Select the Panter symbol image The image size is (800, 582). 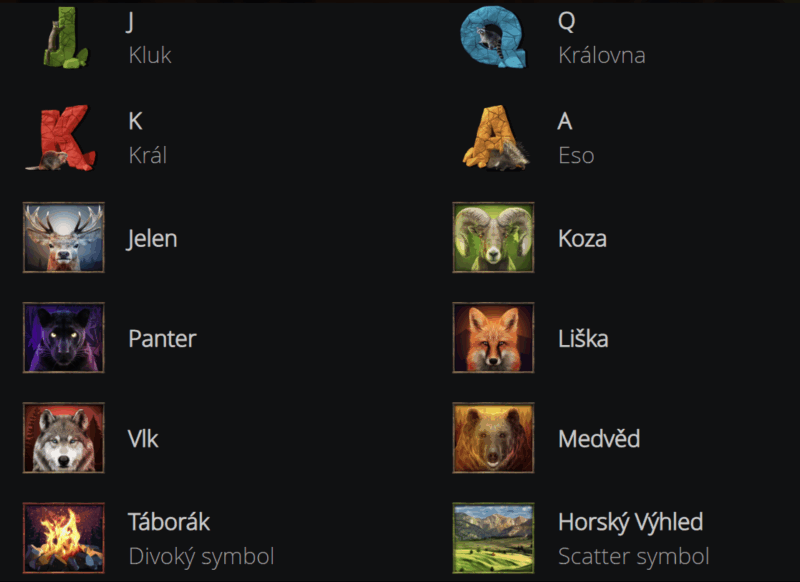(64, 338)
